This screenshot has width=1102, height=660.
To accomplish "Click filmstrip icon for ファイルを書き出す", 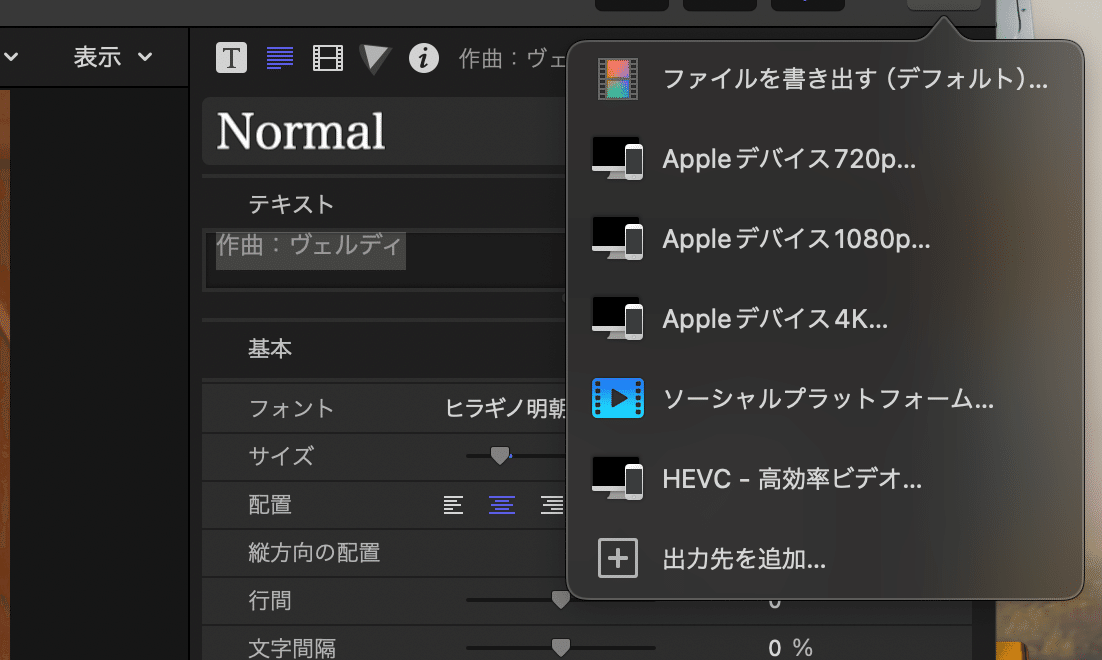I will click(x=618, y=79).
